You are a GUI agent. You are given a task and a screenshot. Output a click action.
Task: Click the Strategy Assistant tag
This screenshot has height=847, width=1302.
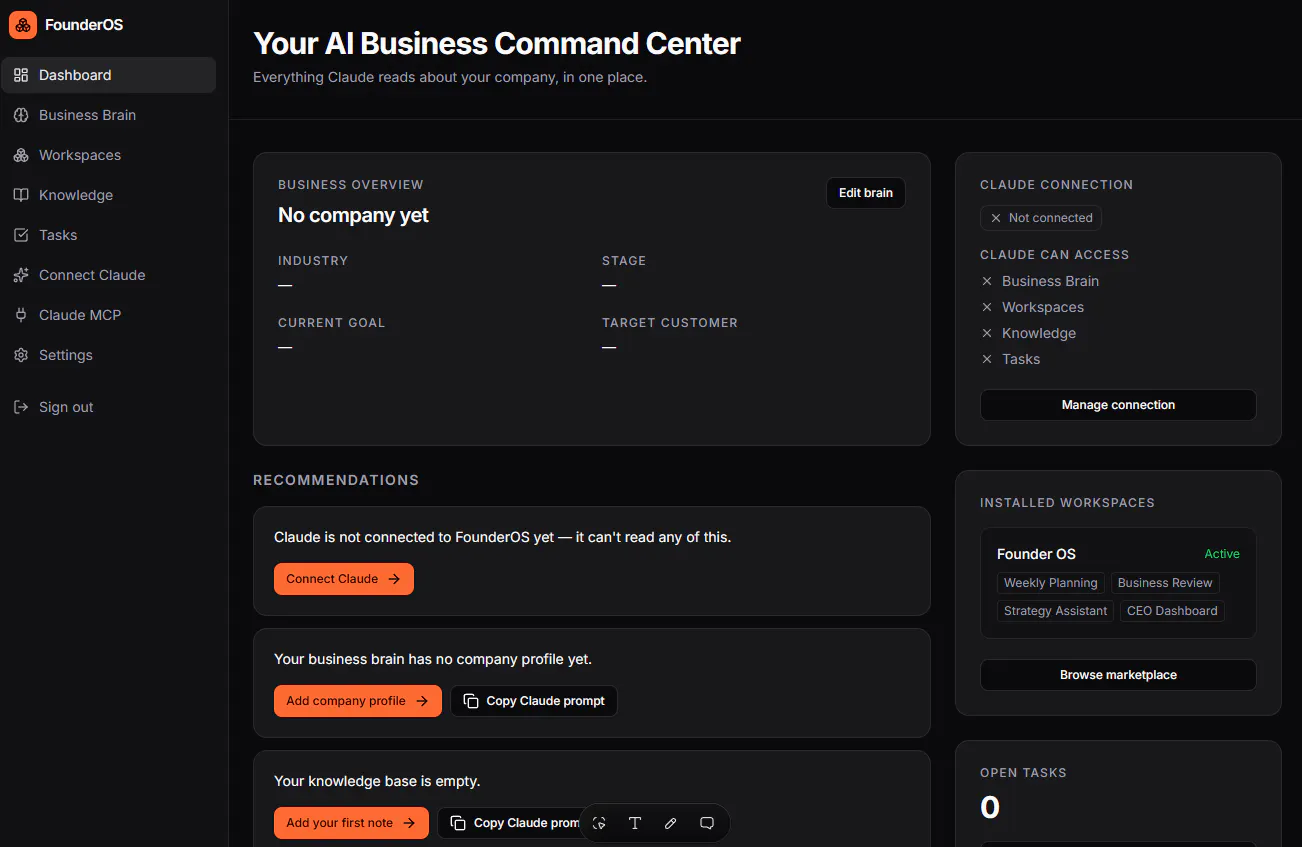tap(1055, 611)
